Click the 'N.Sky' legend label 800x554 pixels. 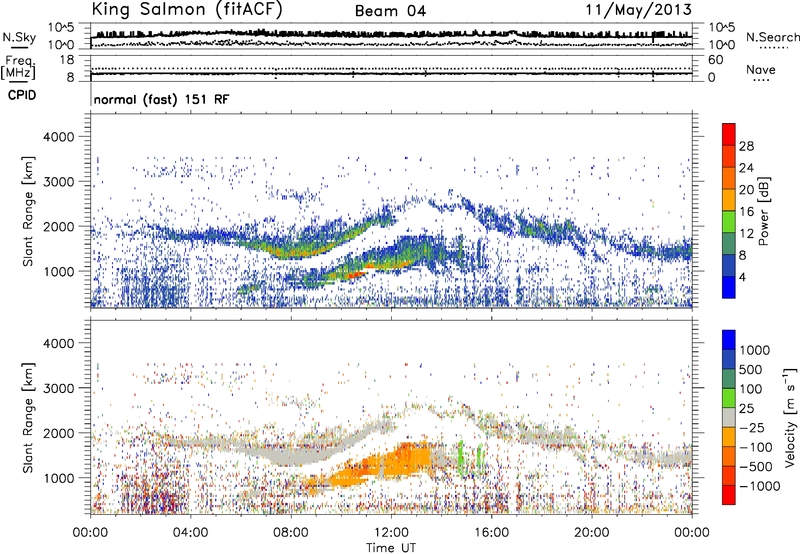pyautogui.click(x=19, y=37)
